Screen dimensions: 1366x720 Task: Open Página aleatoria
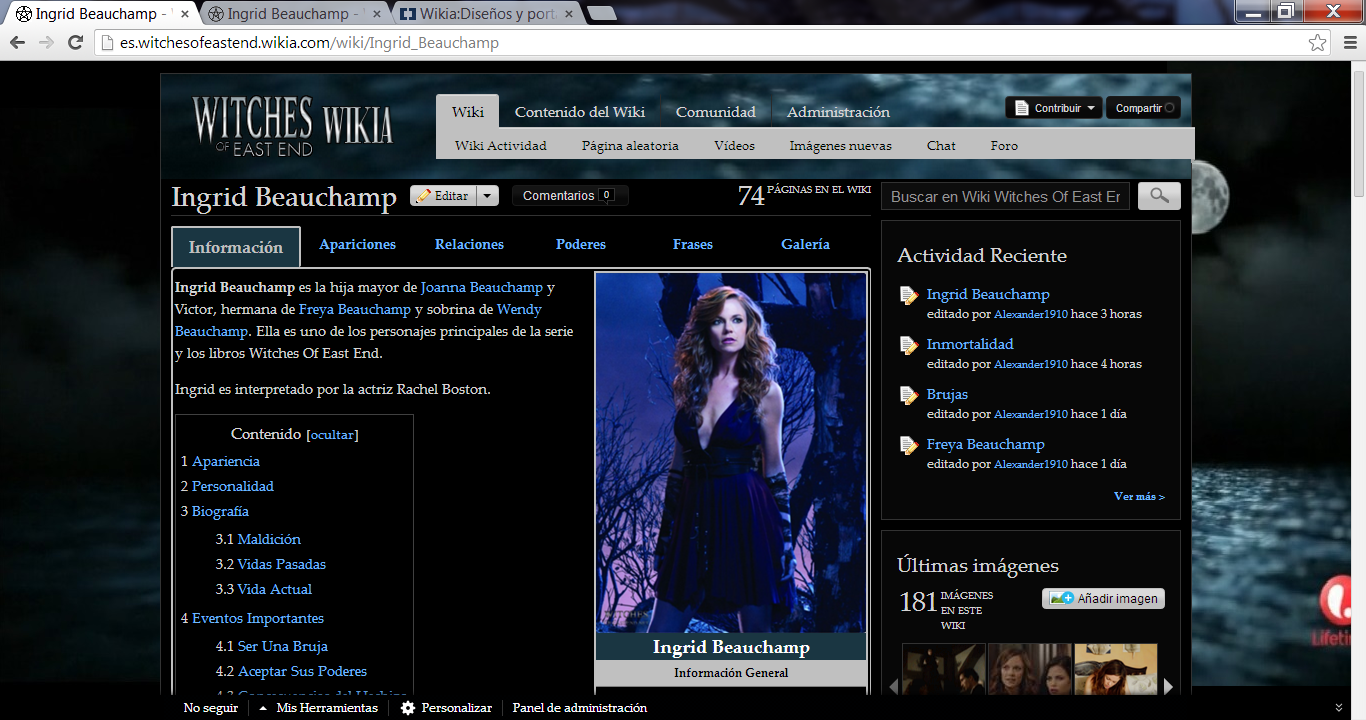point(630,145)
